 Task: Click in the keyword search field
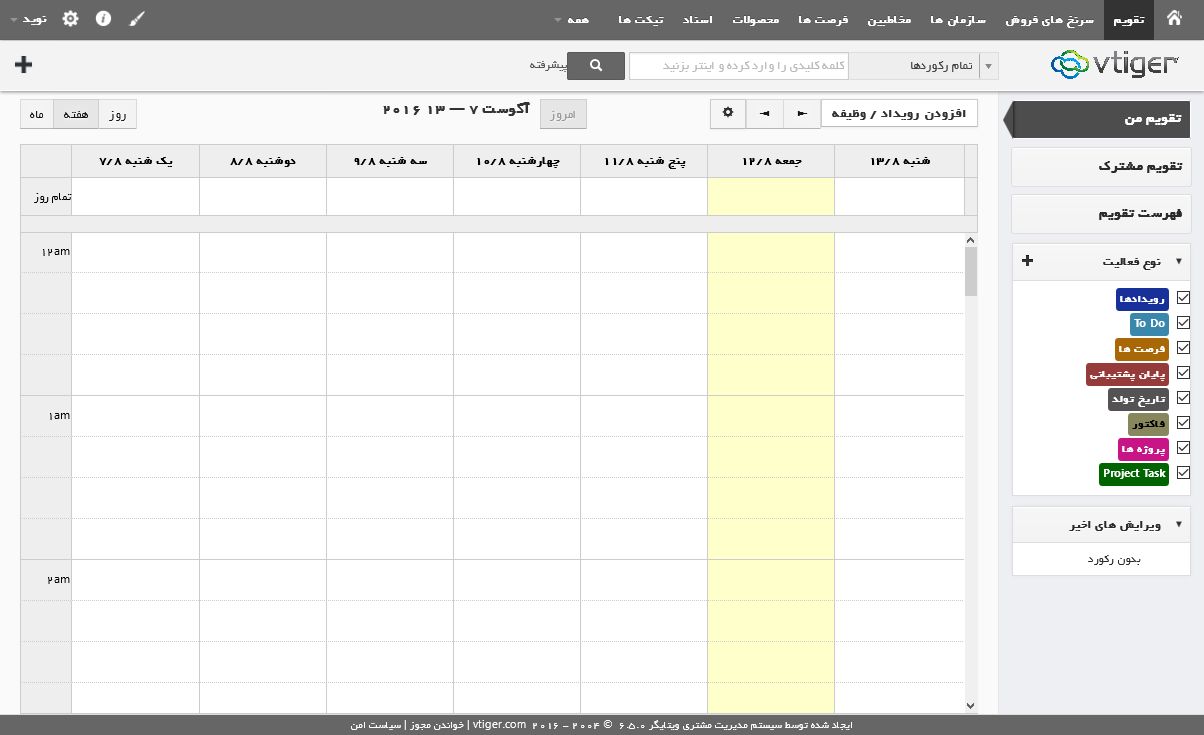(x=740, y=66)
